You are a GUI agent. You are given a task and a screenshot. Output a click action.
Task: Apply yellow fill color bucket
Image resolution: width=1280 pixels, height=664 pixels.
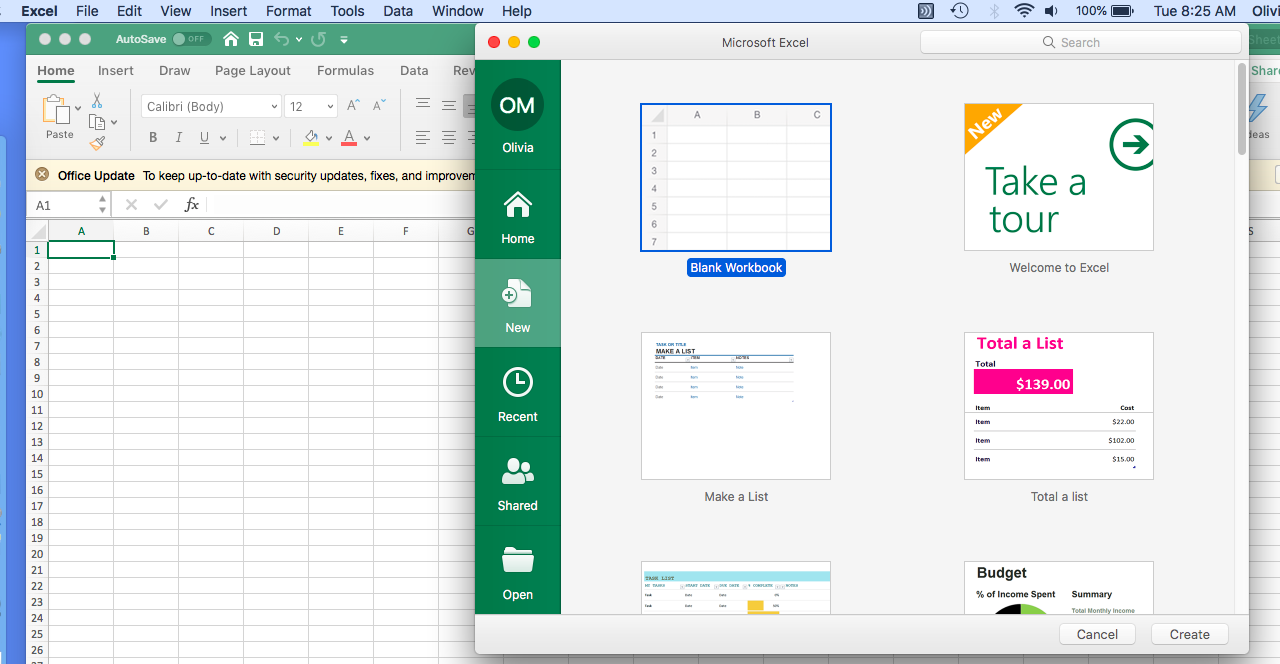tap(311, 138)
